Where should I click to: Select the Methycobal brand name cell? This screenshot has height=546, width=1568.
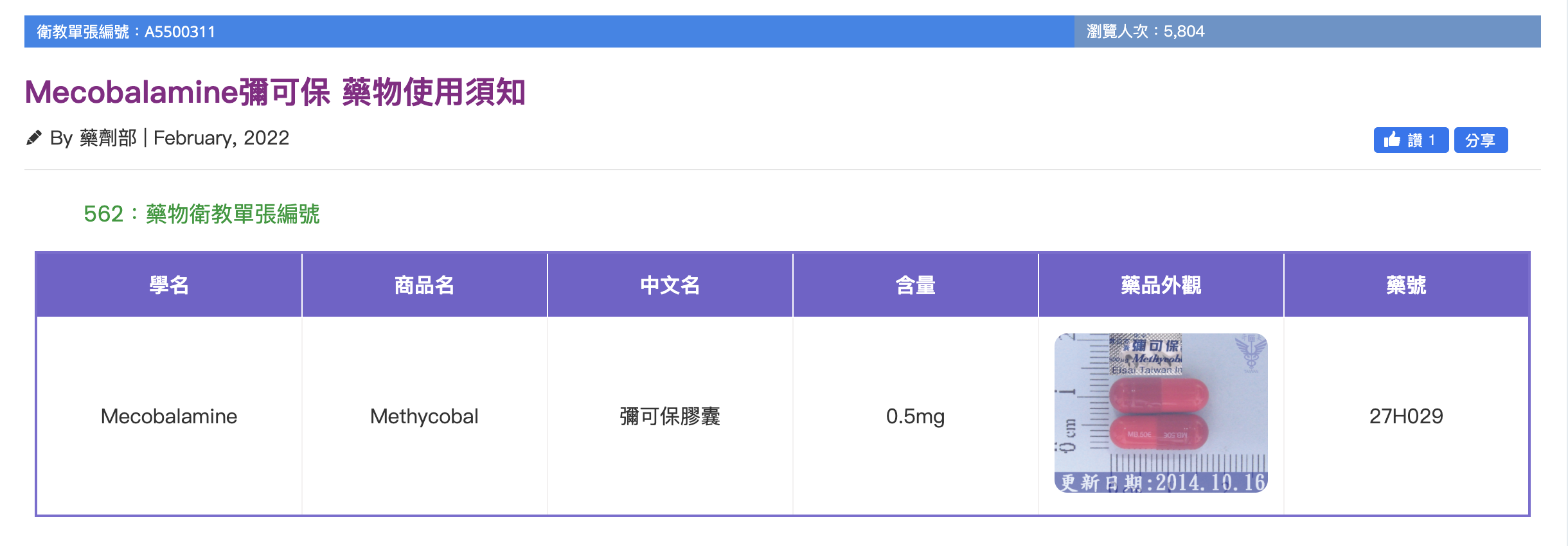tap(425, 416)
